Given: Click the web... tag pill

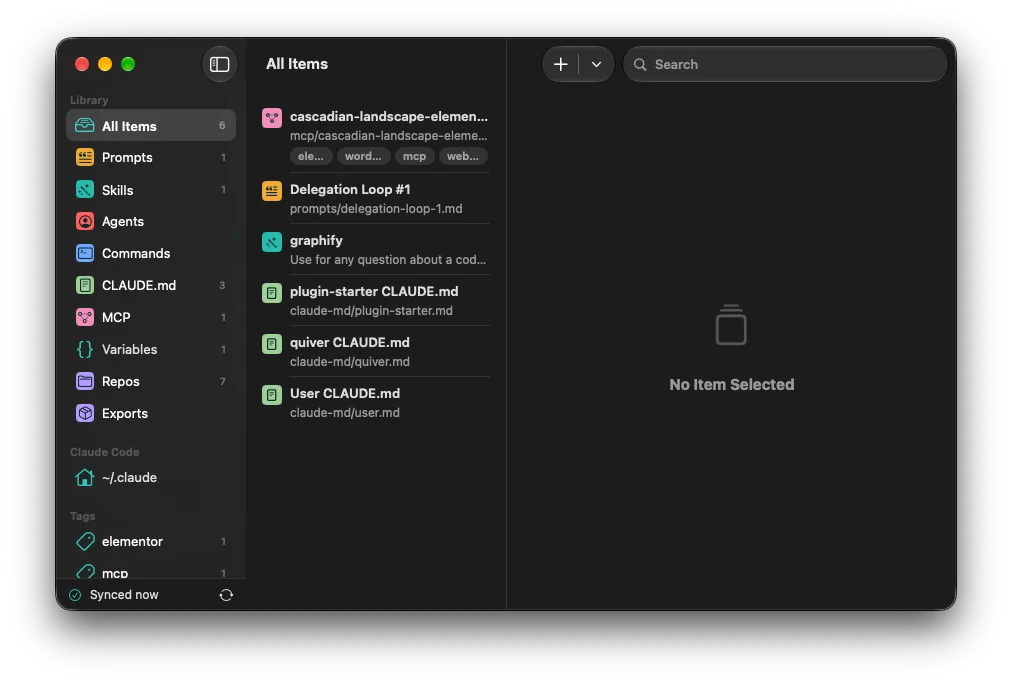Looking at the screenshot, I should coord(463,156).
